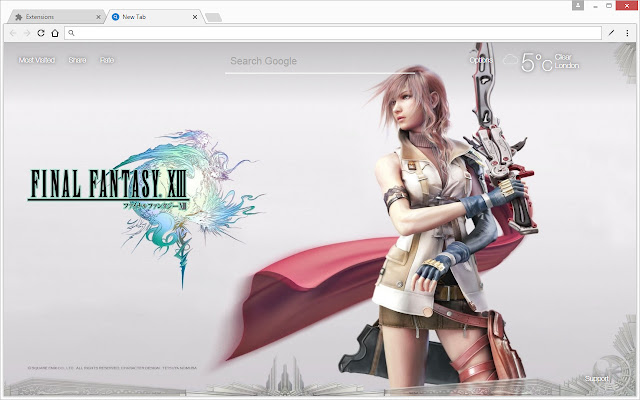Open the Options link

tap(481, 60)
